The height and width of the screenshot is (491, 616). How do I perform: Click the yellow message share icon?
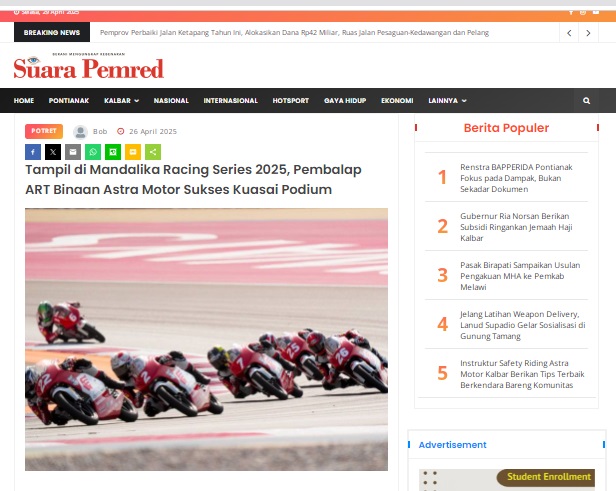[133, 152]
